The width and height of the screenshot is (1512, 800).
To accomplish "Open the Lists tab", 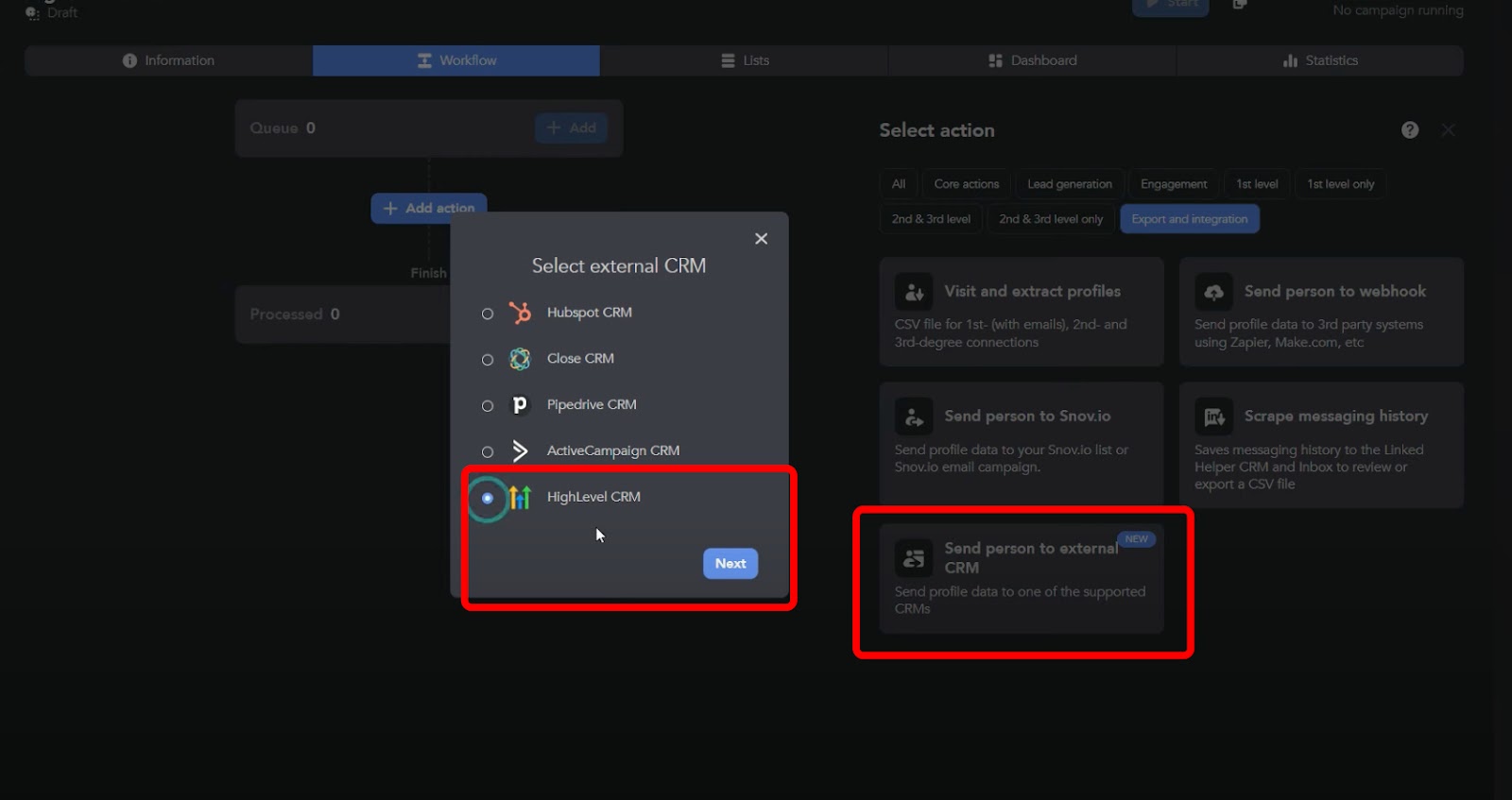I will coord(745,60).
